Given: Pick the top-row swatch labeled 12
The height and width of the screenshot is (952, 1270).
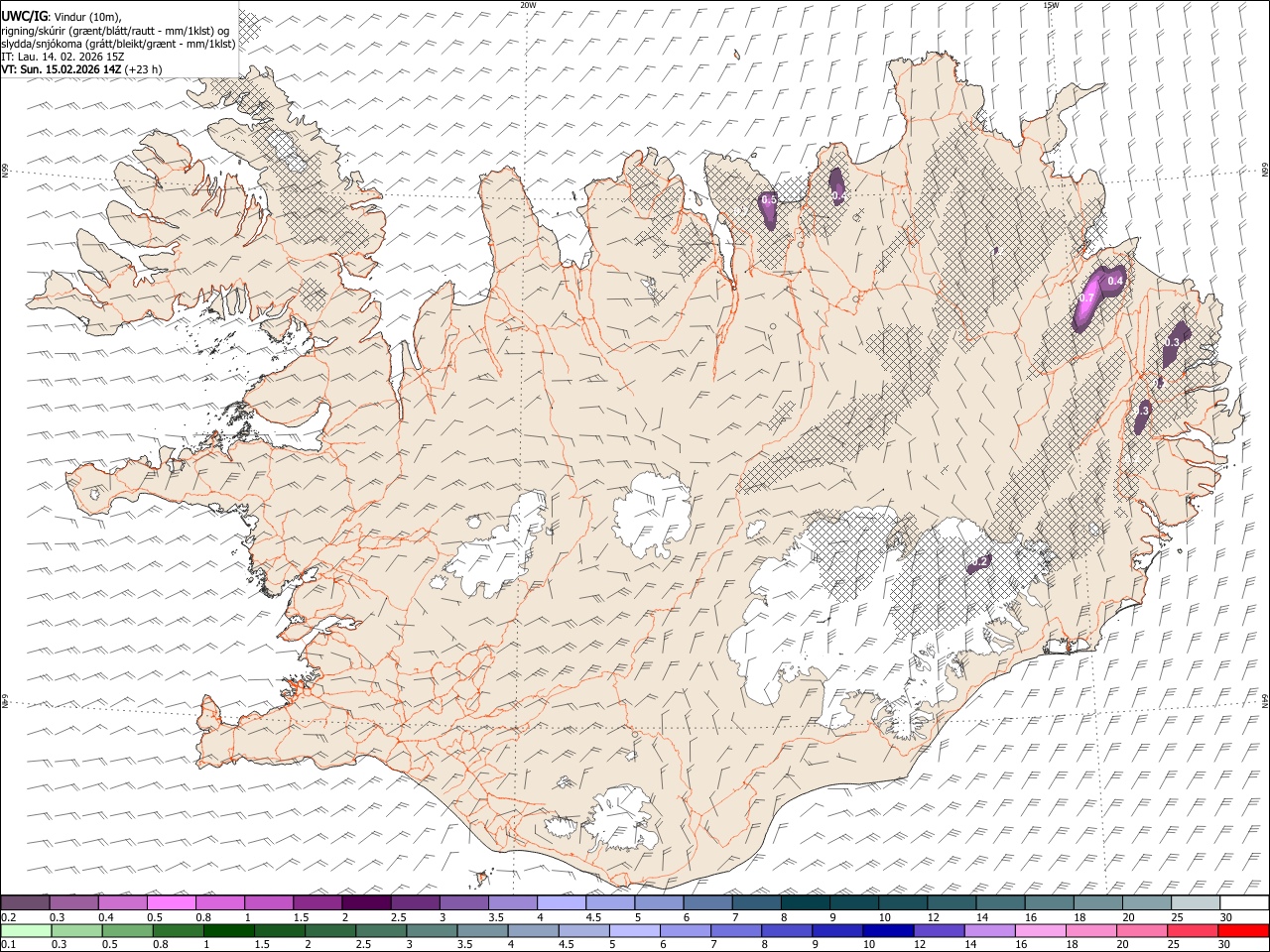Looking at the screenshot, I should tap(952, 902).
